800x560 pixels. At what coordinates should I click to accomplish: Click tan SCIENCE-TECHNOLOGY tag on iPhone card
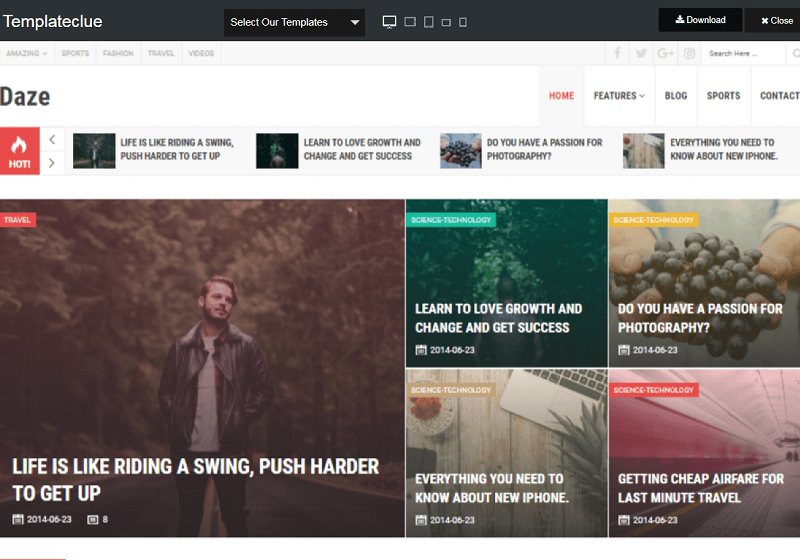[x=451, y=390]
